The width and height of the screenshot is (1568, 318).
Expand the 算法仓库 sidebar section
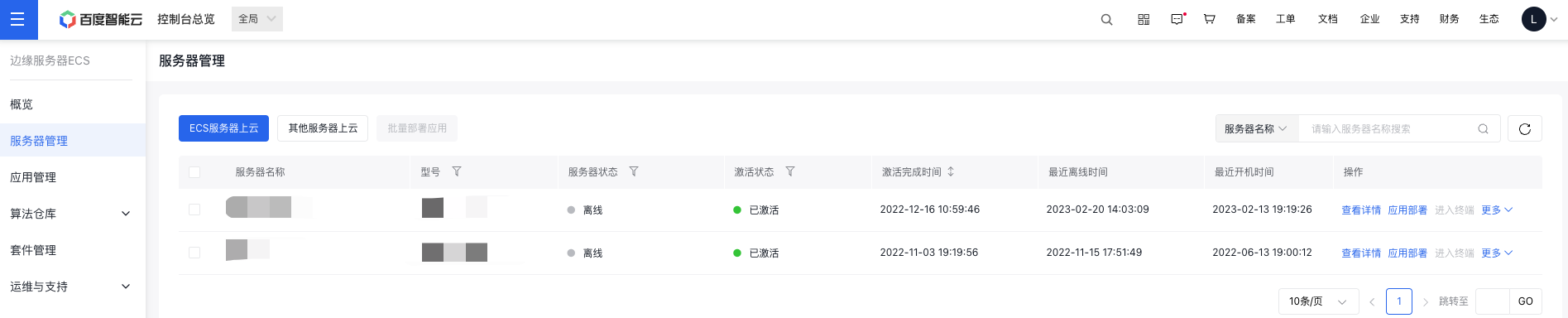[x=73, y=214]
